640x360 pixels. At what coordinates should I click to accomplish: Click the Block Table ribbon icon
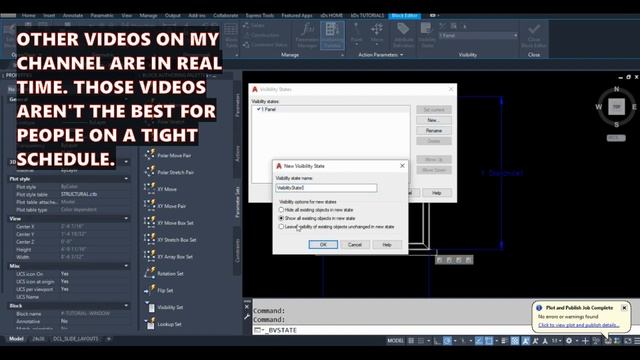point(231,36)
